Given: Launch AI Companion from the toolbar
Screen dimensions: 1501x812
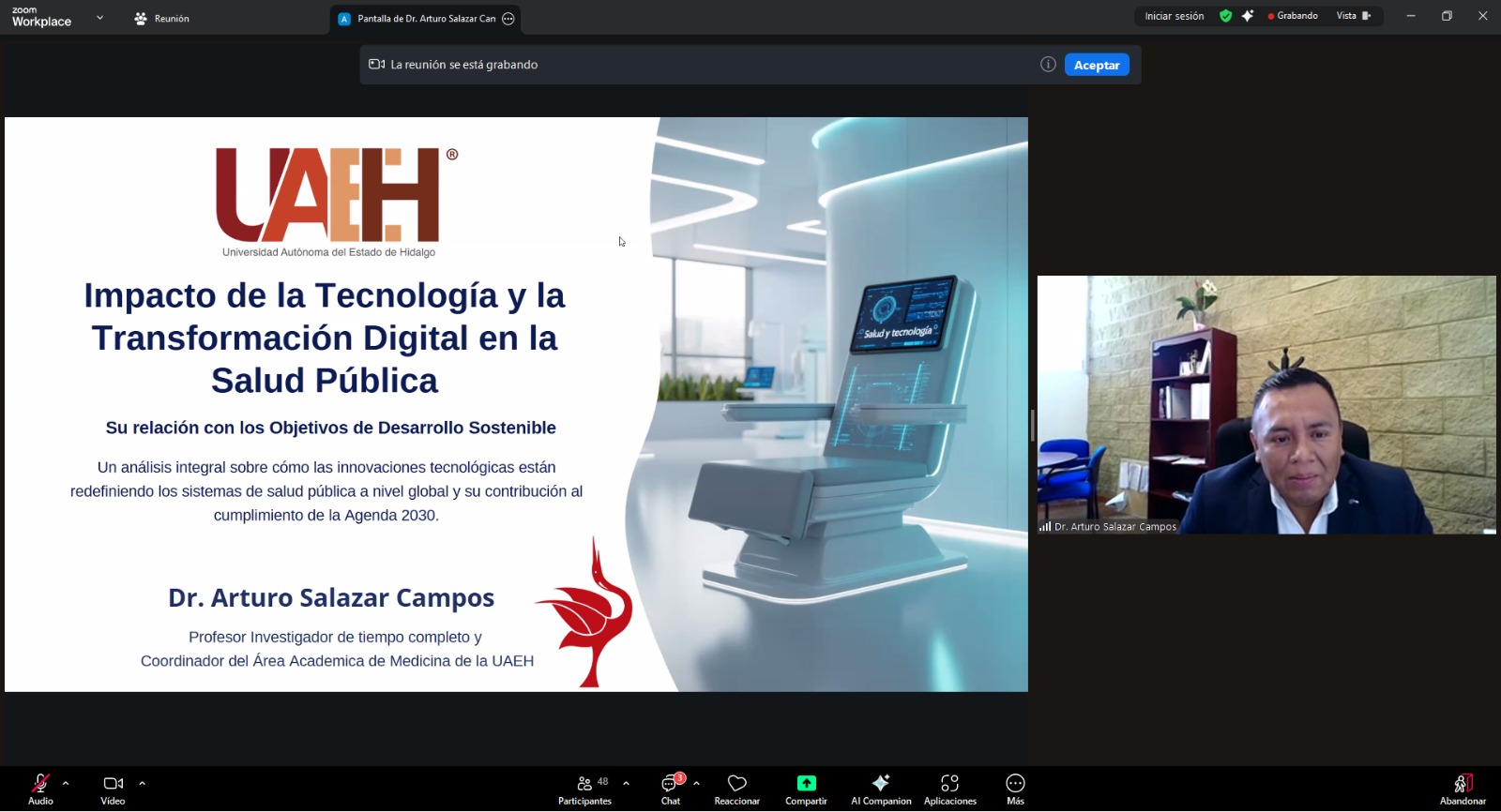Looking at the screenshot, I should [881, 789].
